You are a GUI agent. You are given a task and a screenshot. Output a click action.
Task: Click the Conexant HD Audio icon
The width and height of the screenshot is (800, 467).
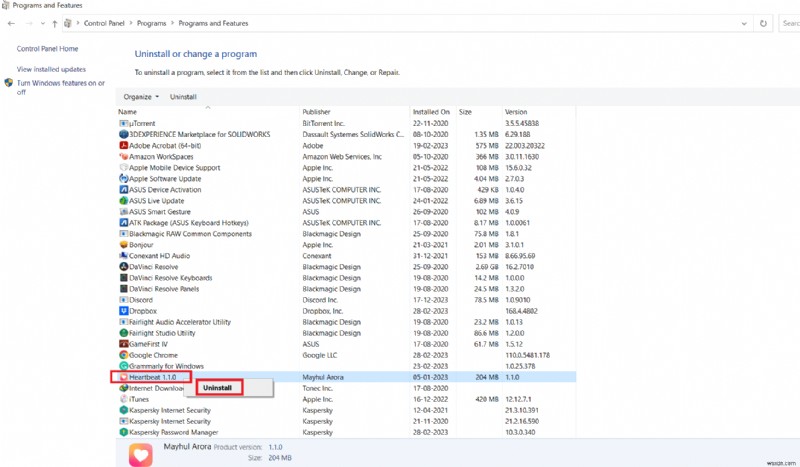[x=123, y=256]
